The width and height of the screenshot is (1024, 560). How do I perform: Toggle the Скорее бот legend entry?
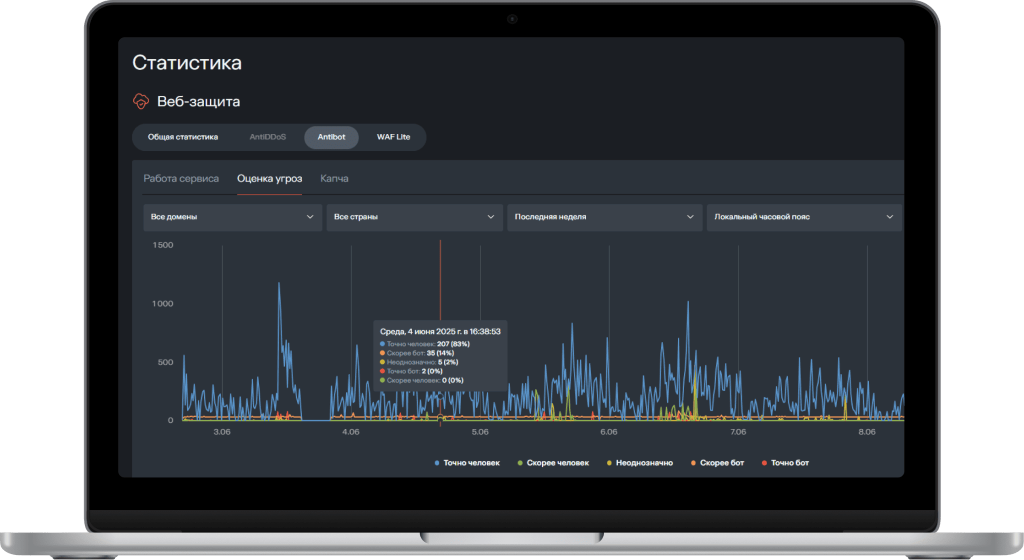click(x=728, y=463)
